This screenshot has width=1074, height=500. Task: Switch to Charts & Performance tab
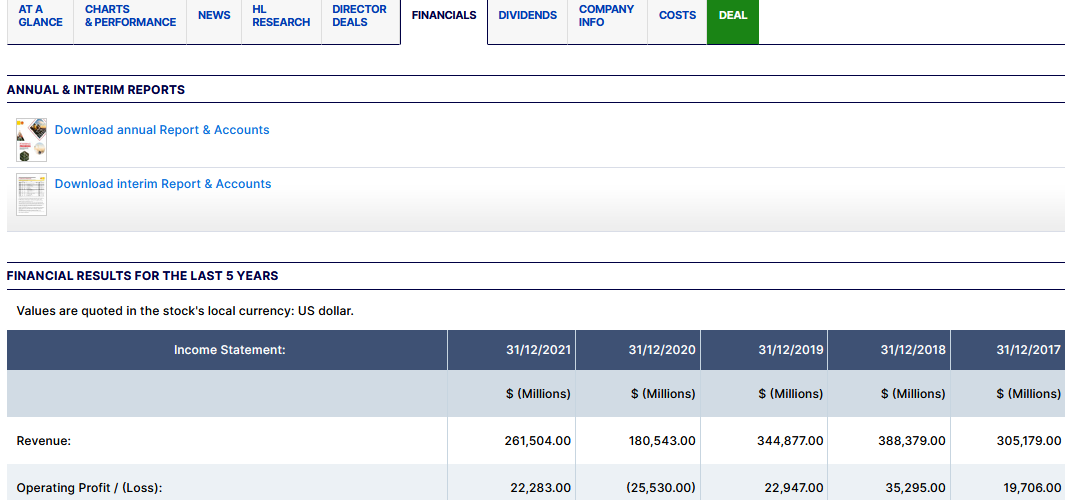click(130, 16)
